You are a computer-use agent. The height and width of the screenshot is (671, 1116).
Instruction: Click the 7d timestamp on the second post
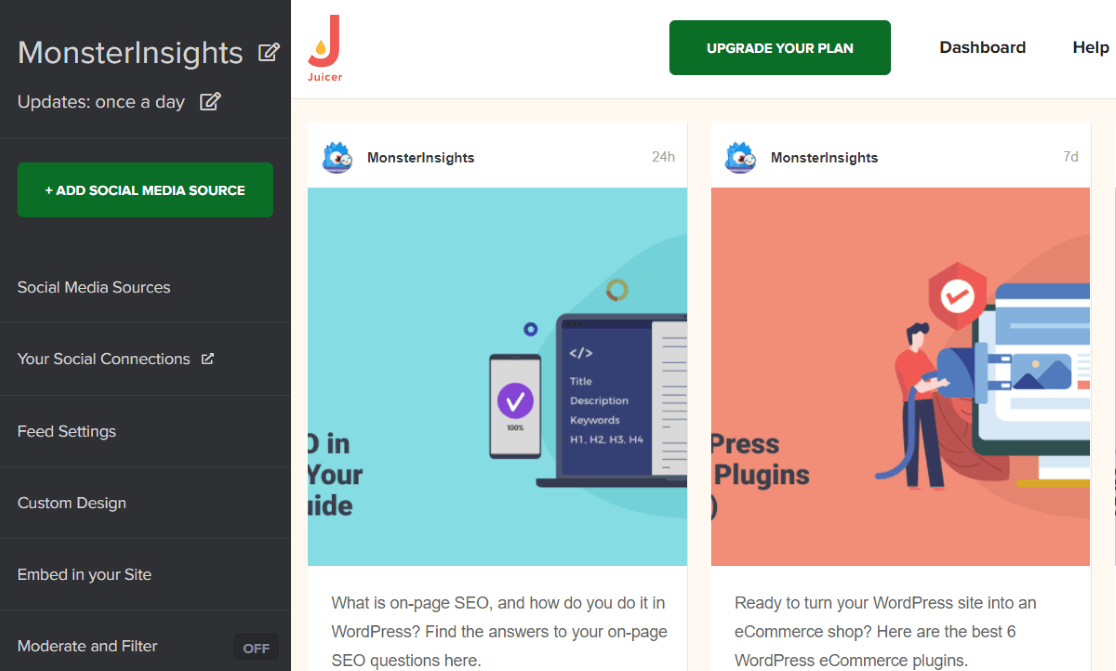click(1070, 157)
